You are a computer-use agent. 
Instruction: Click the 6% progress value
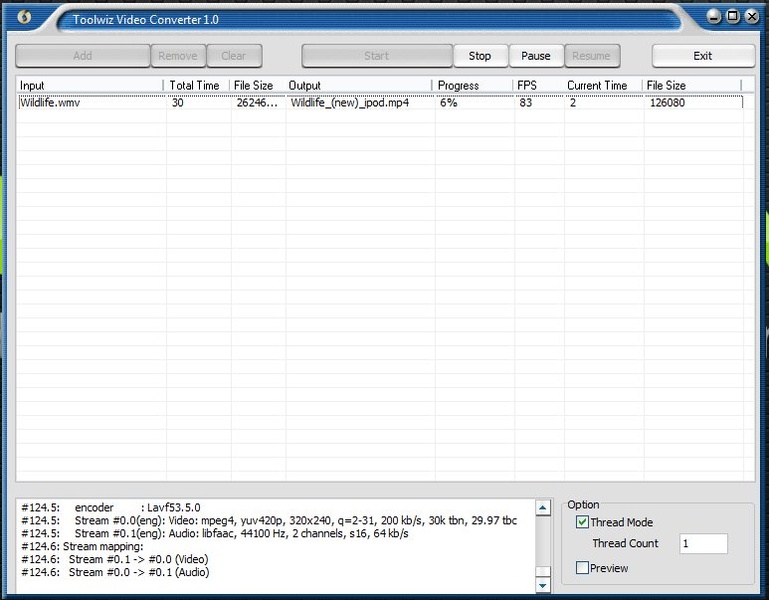[449, 103]
